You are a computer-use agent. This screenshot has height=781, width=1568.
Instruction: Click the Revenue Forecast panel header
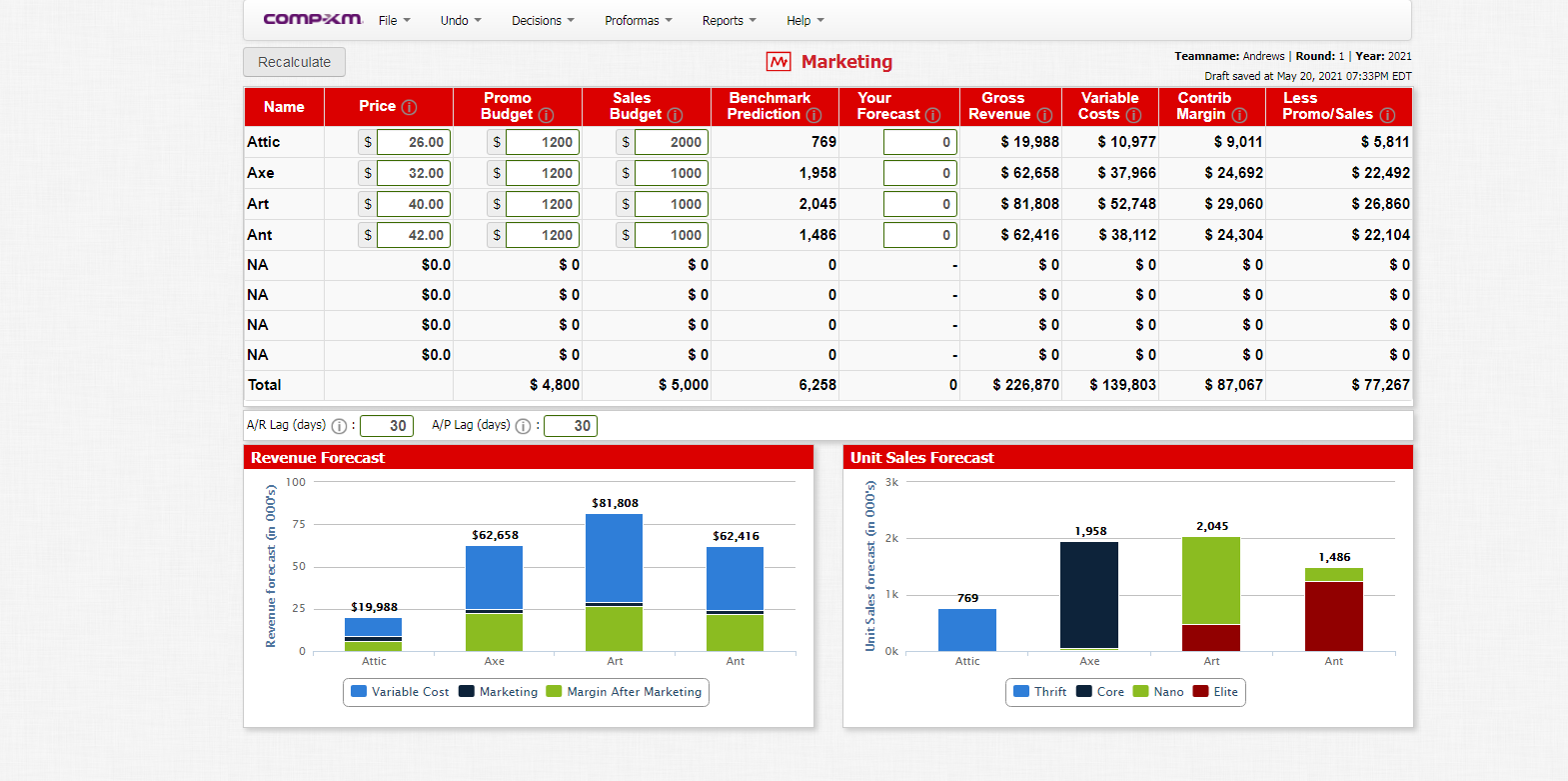click(529, 457)
